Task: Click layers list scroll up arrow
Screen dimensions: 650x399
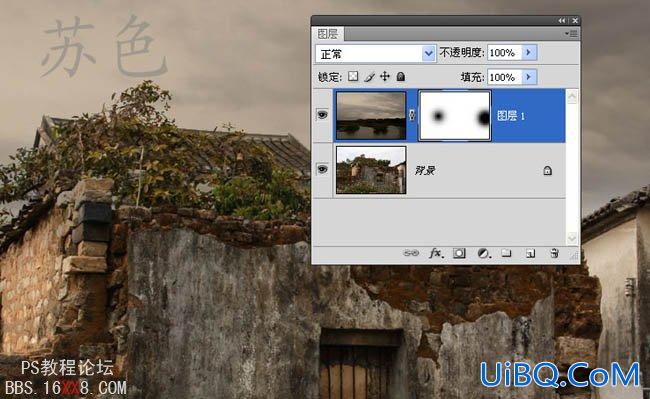Action: point(572,97)
